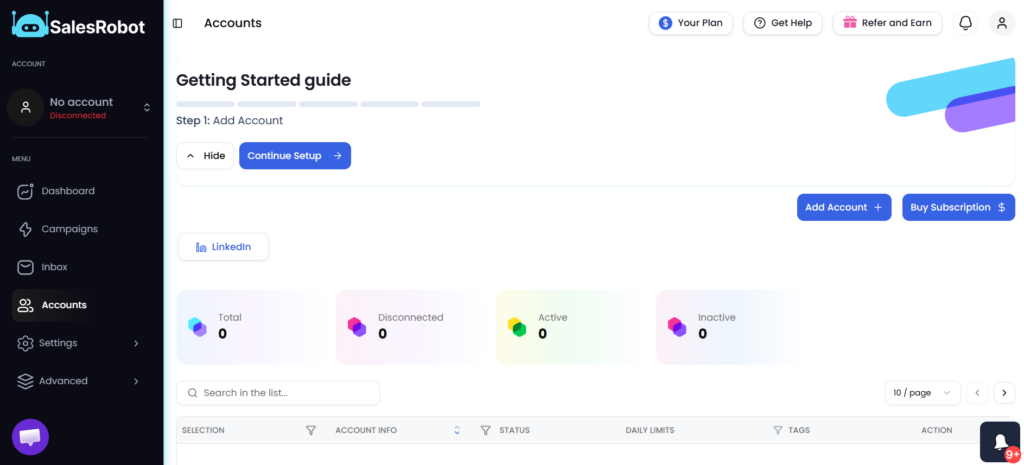Click the Dashboard chart icon

pyautogui.click(x=25, y=191)
